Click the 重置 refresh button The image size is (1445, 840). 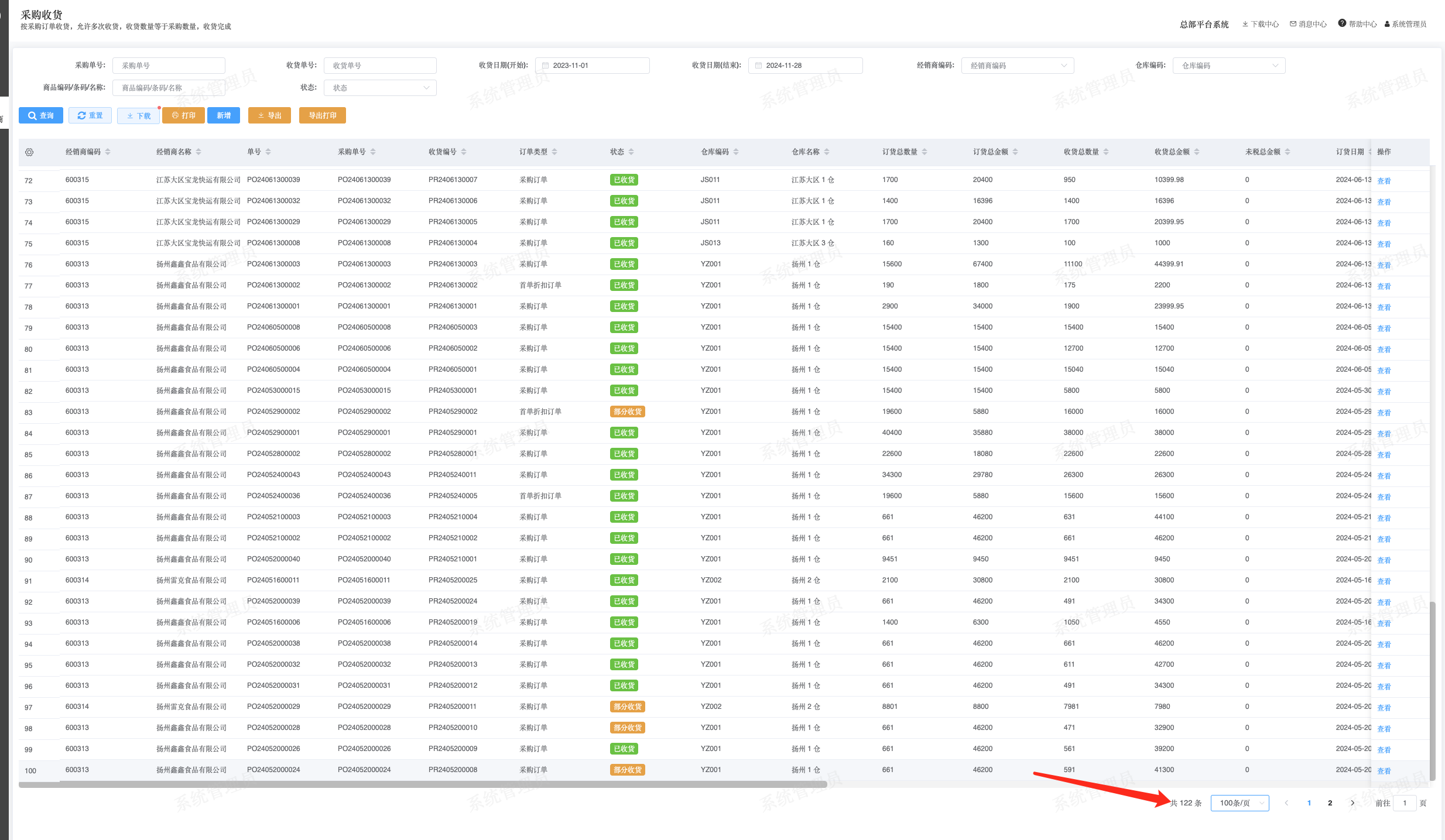(x=90, y=116)
